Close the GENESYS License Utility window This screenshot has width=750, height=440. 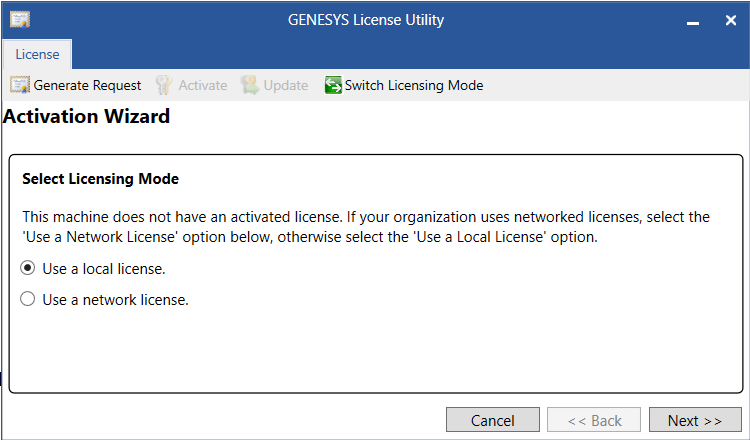(730, 20)
